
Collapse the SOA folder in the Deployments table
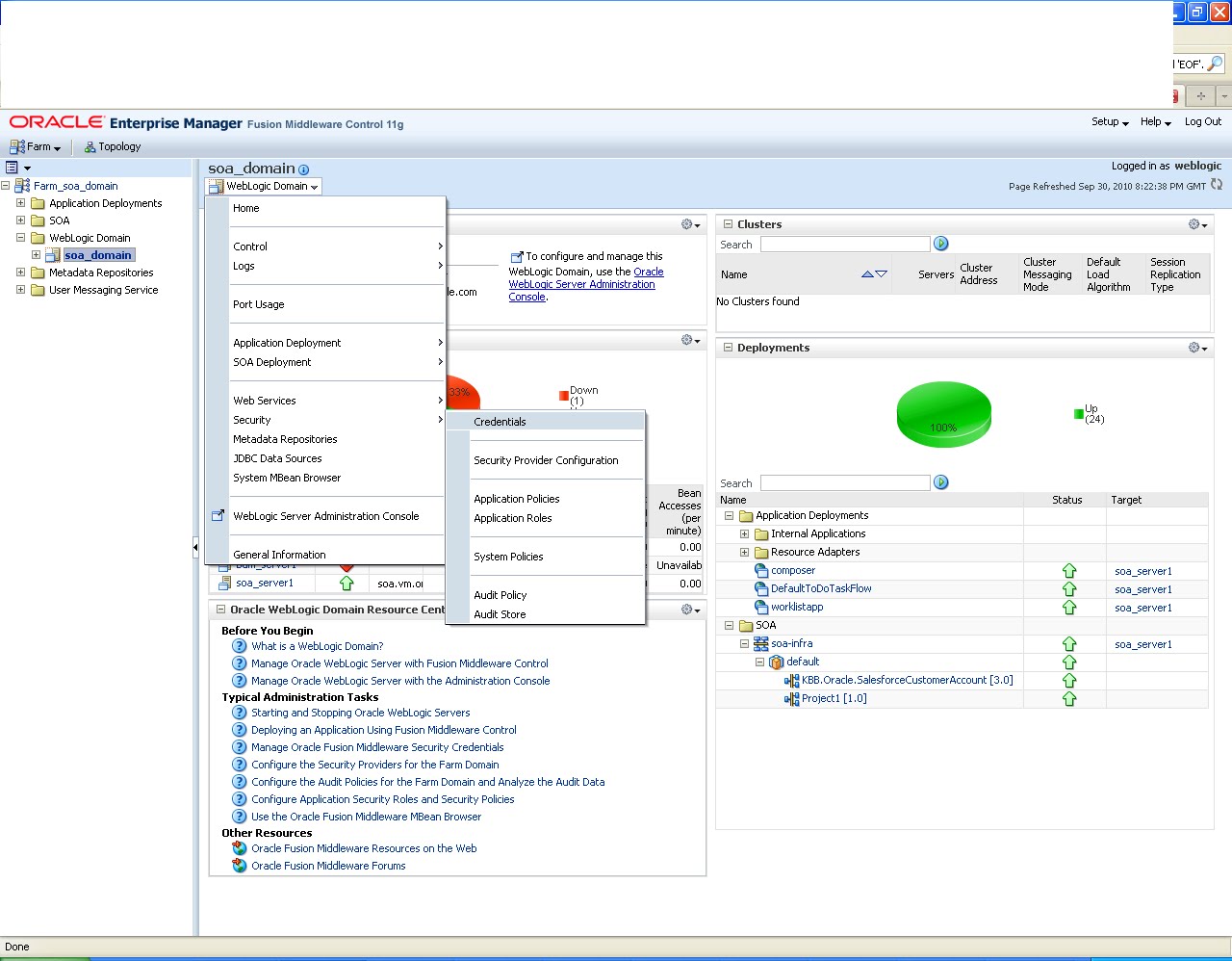[729, 625]
